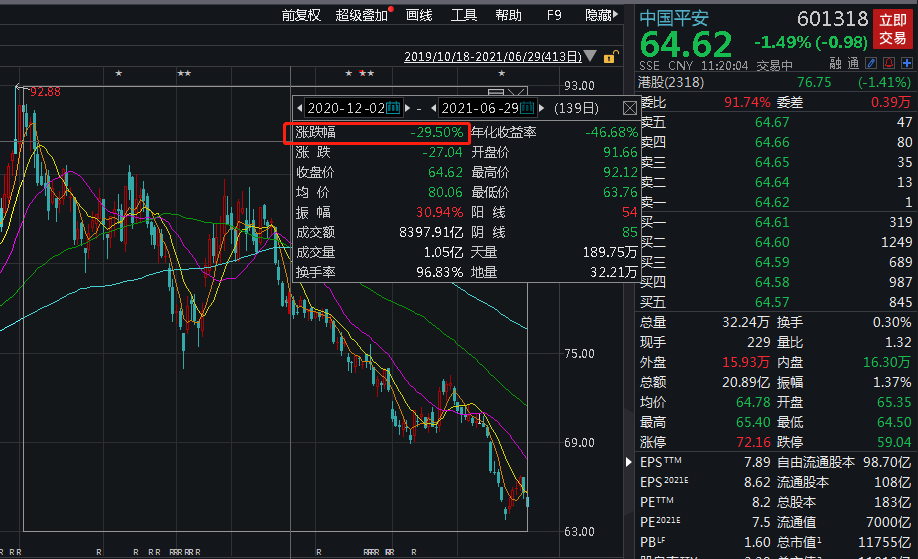Click the PE TTM value 8.2

point(761,502)
